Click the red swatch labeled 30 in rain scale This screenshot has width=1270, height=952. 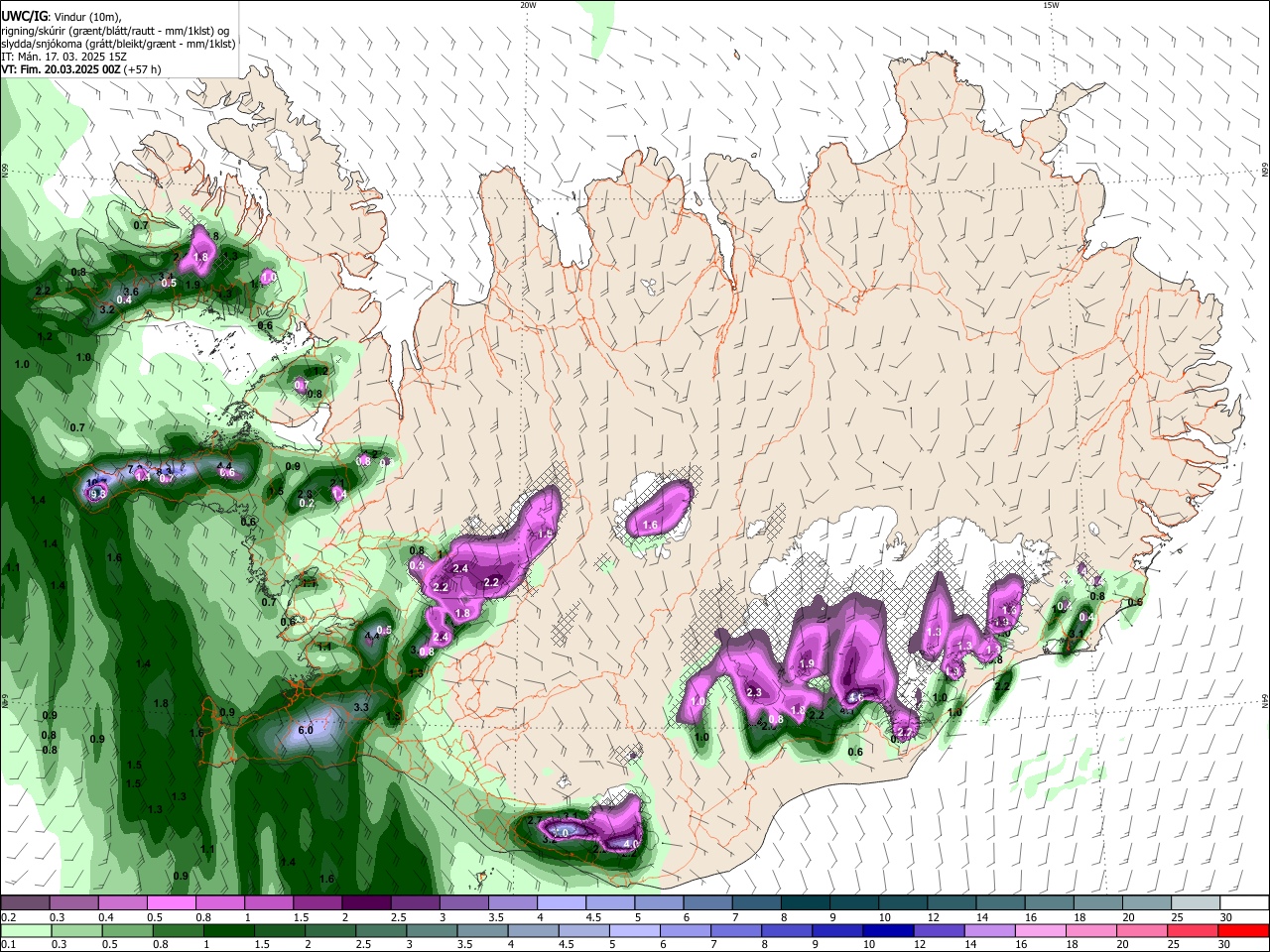coord(1242,930)
